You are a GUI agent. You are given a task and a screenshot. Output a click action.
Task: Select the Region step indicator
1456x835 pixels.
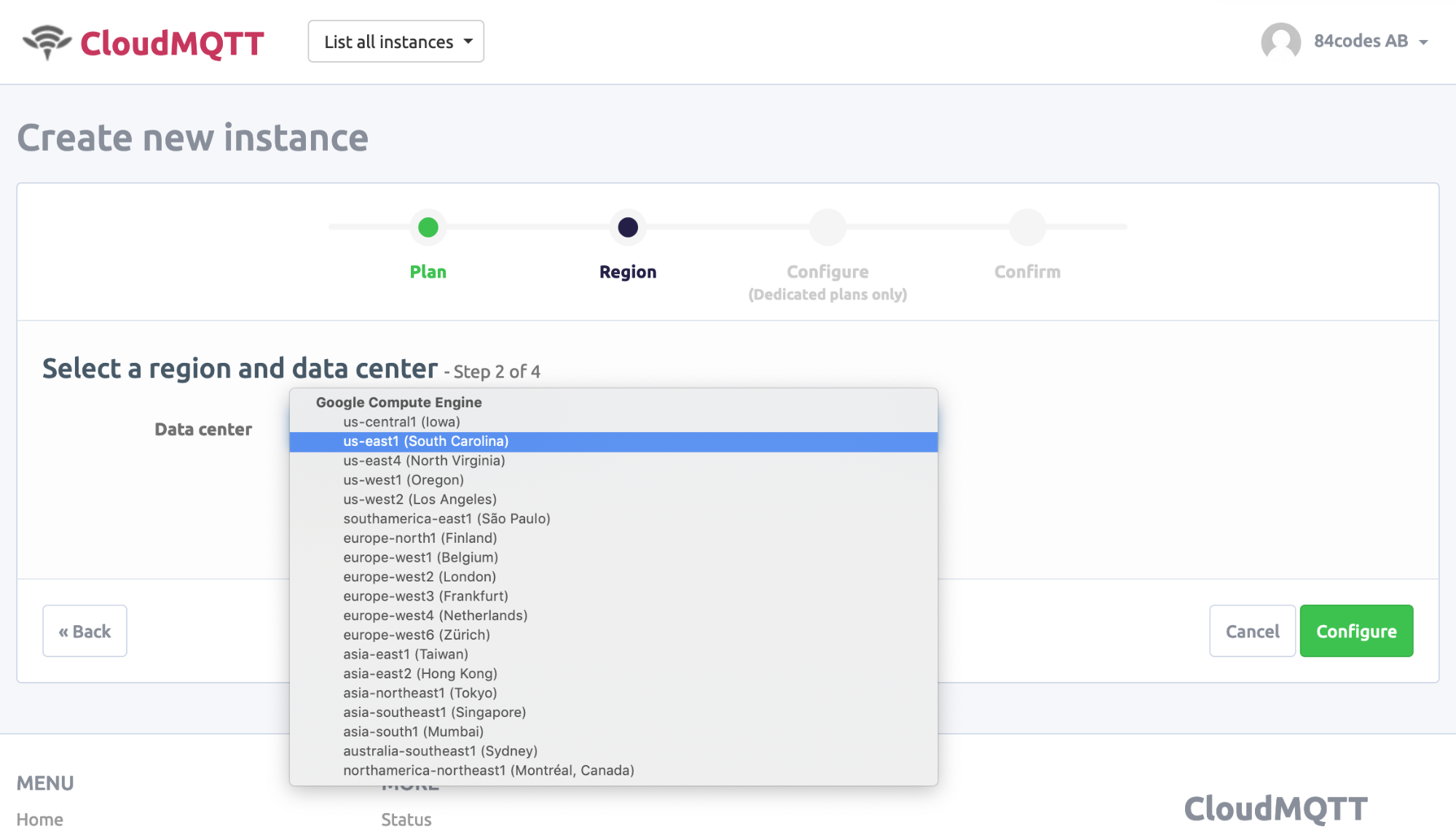point(628,227)
